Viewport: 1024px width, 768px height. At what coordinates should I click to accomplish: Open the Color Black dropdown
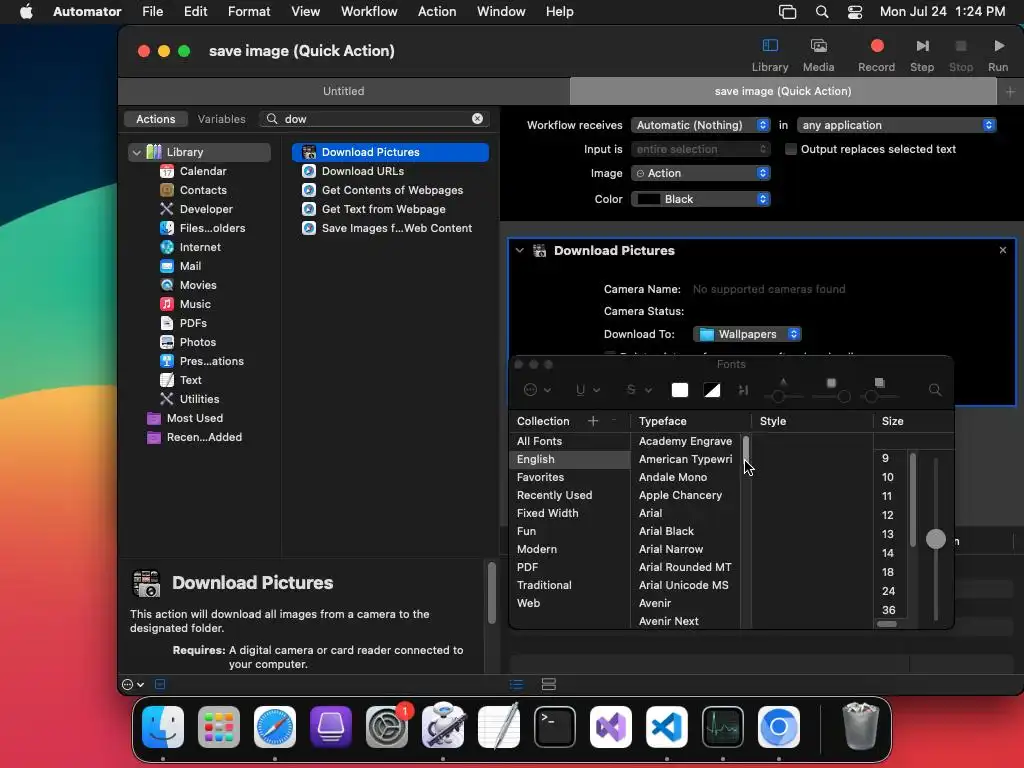(701, 199)
